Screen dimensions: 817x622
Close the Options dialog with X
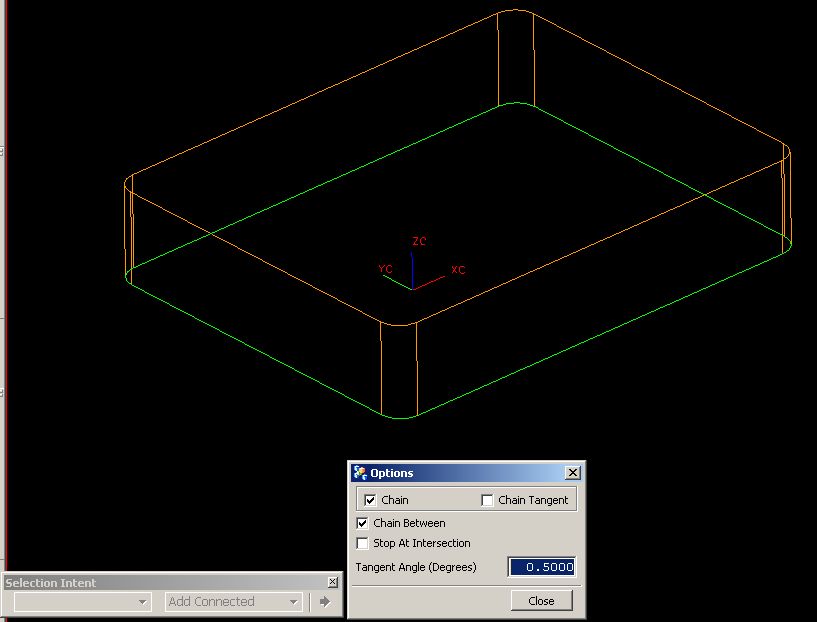[x=573, y=472]
